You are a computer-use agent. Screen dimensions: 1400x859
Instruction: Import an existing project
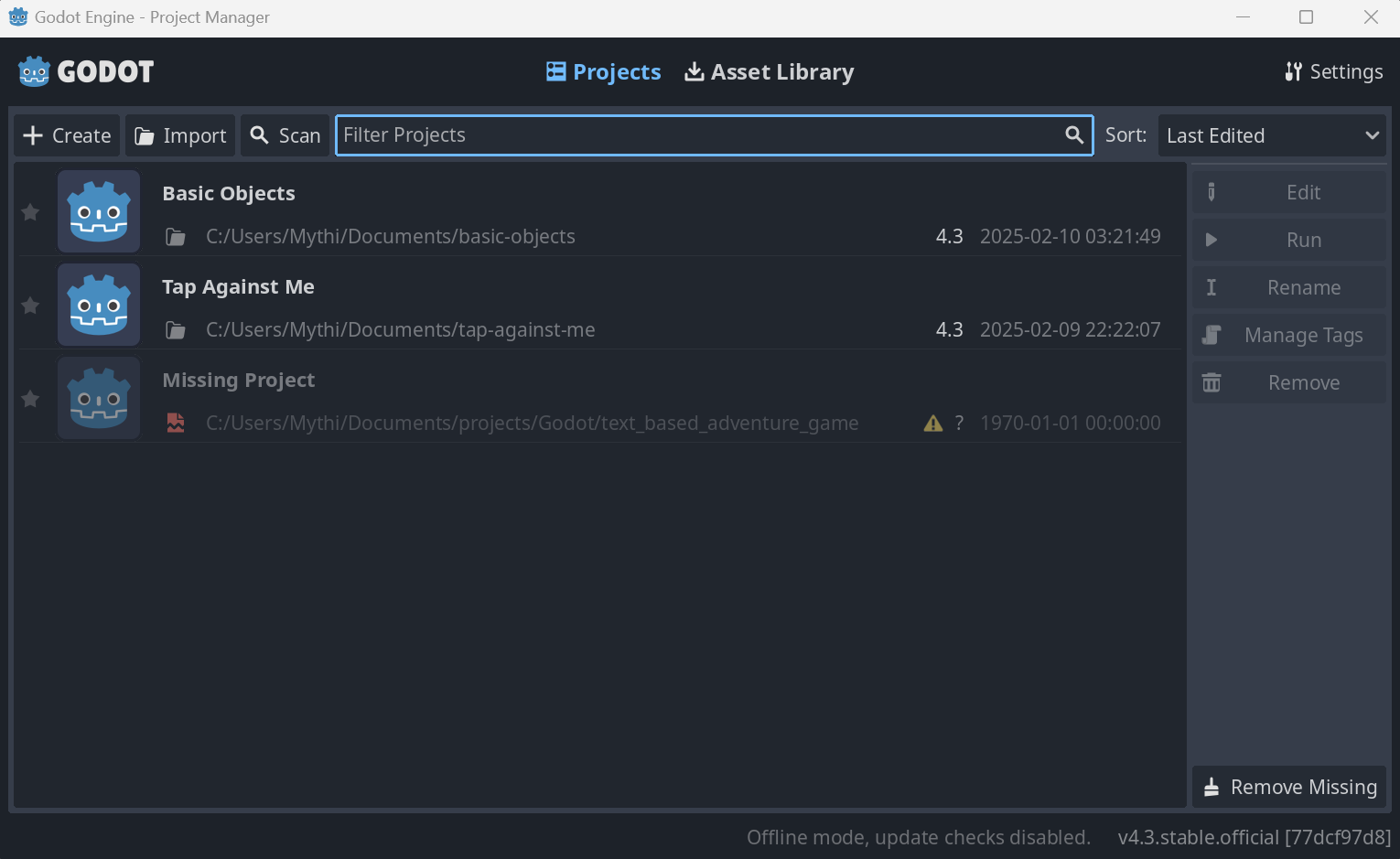click(x=180, y=135)
